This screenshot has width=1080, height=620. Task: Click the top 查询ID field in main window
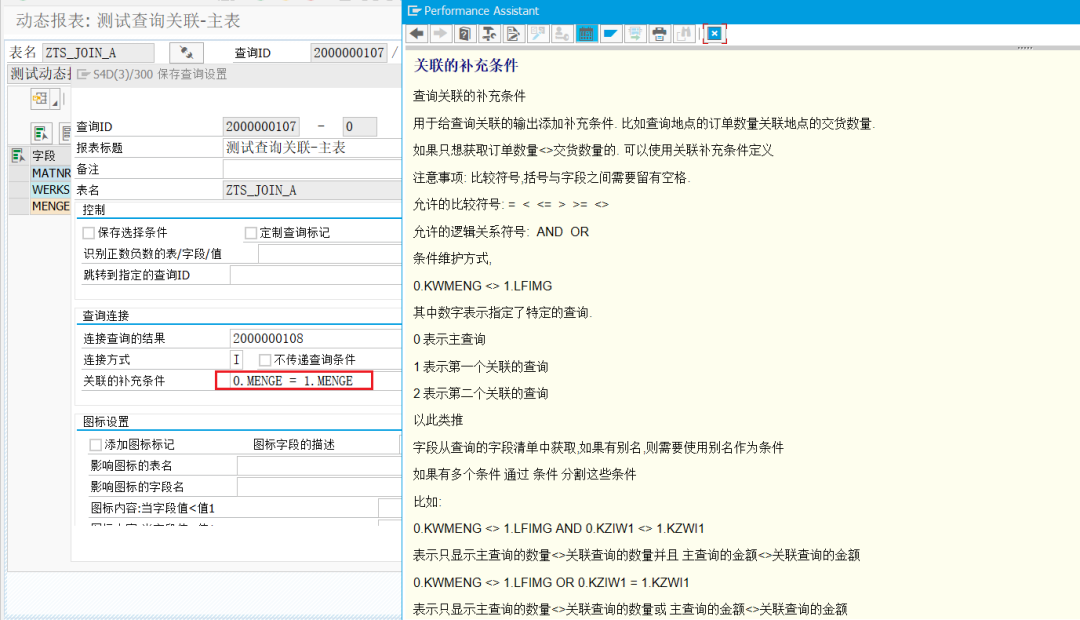coord(349,52)
